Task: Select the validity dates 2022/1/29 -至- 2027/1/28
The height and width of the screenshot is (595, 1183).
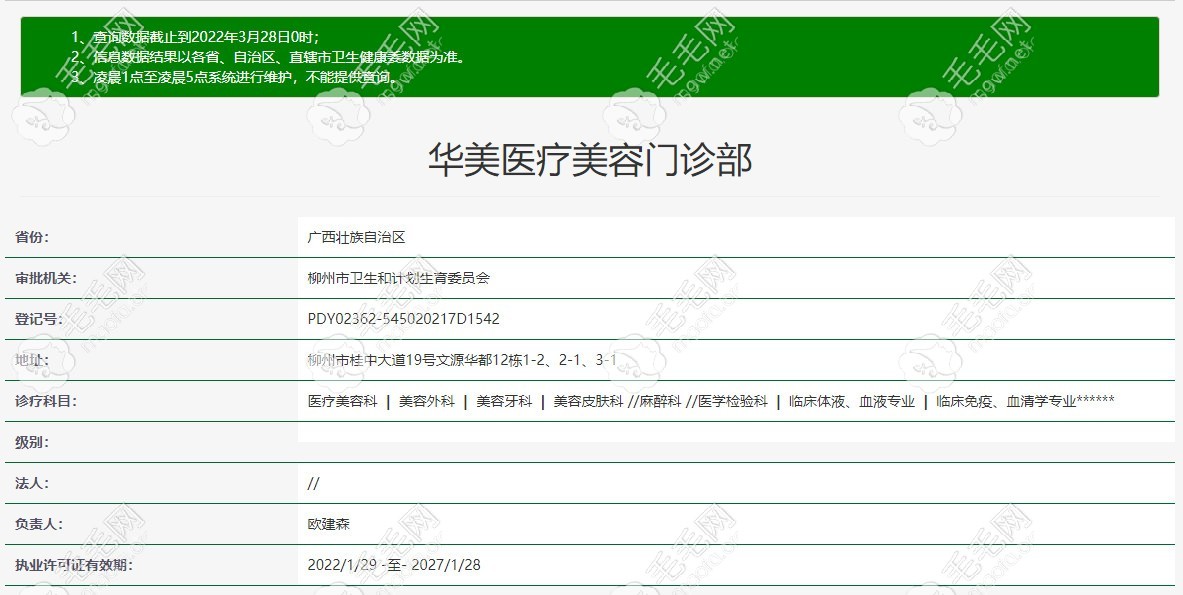Action: coord(394,565)
